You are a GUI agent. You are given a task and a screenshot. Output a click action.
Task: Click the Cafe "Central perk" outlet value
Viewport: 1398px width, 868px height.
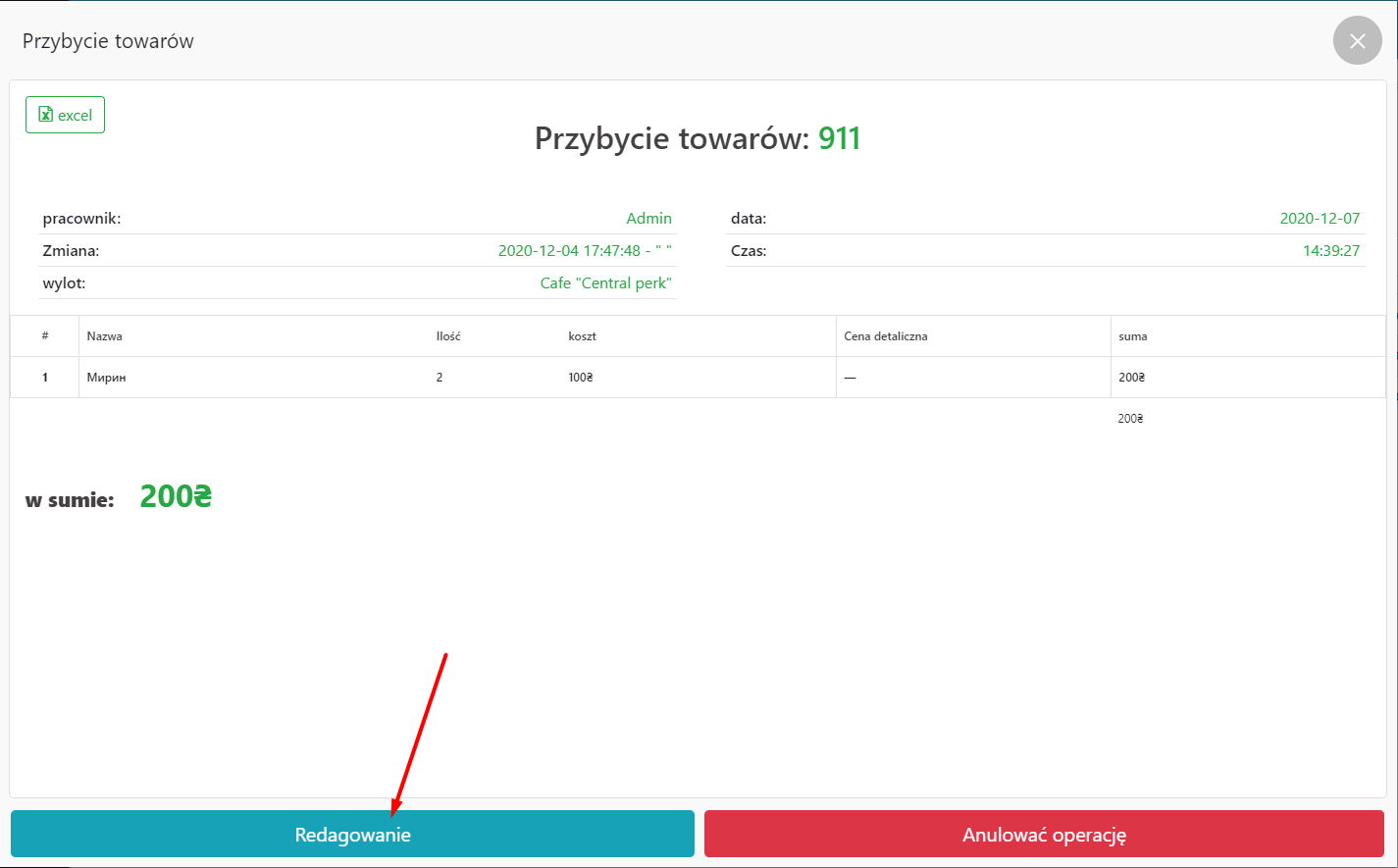tap(605, 282)
